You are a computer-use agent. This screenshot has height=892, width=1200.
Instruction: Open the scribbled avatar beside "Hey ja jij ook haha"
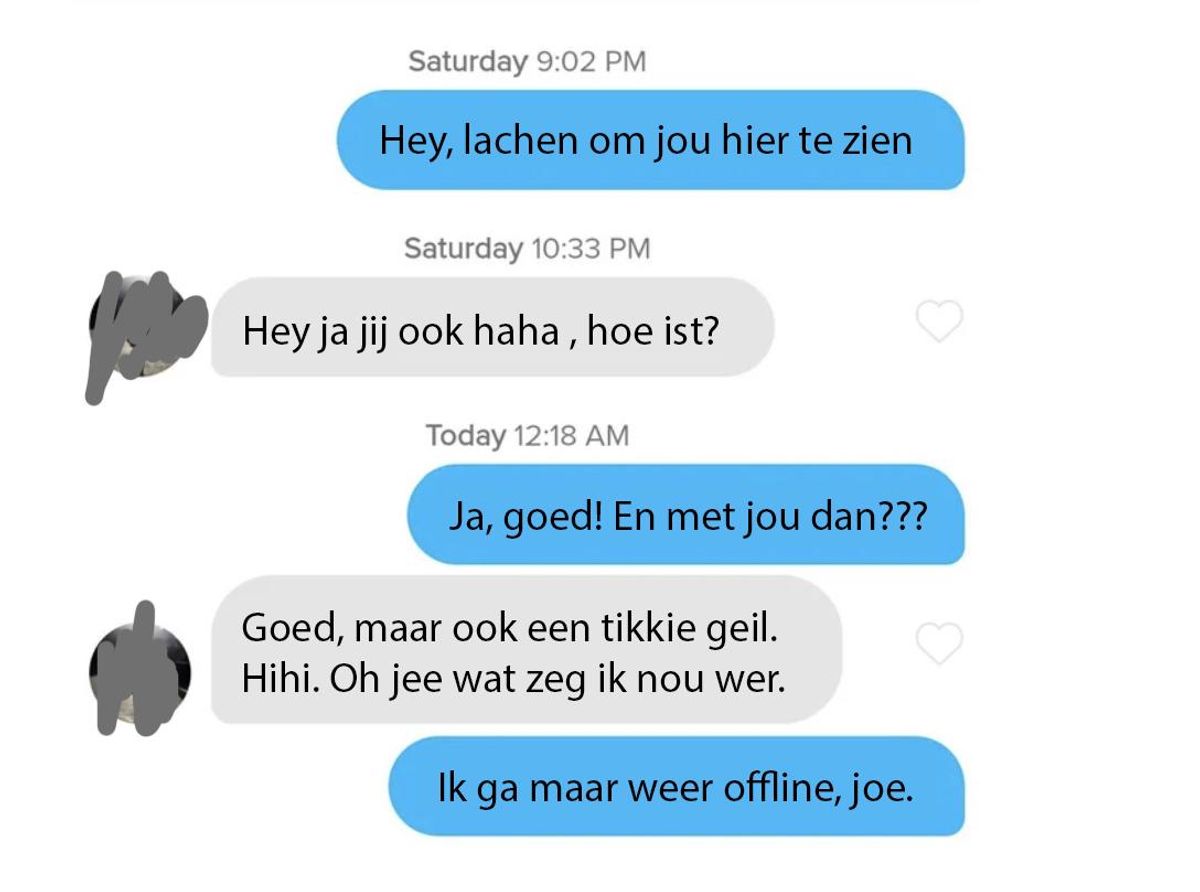(145, 325)
